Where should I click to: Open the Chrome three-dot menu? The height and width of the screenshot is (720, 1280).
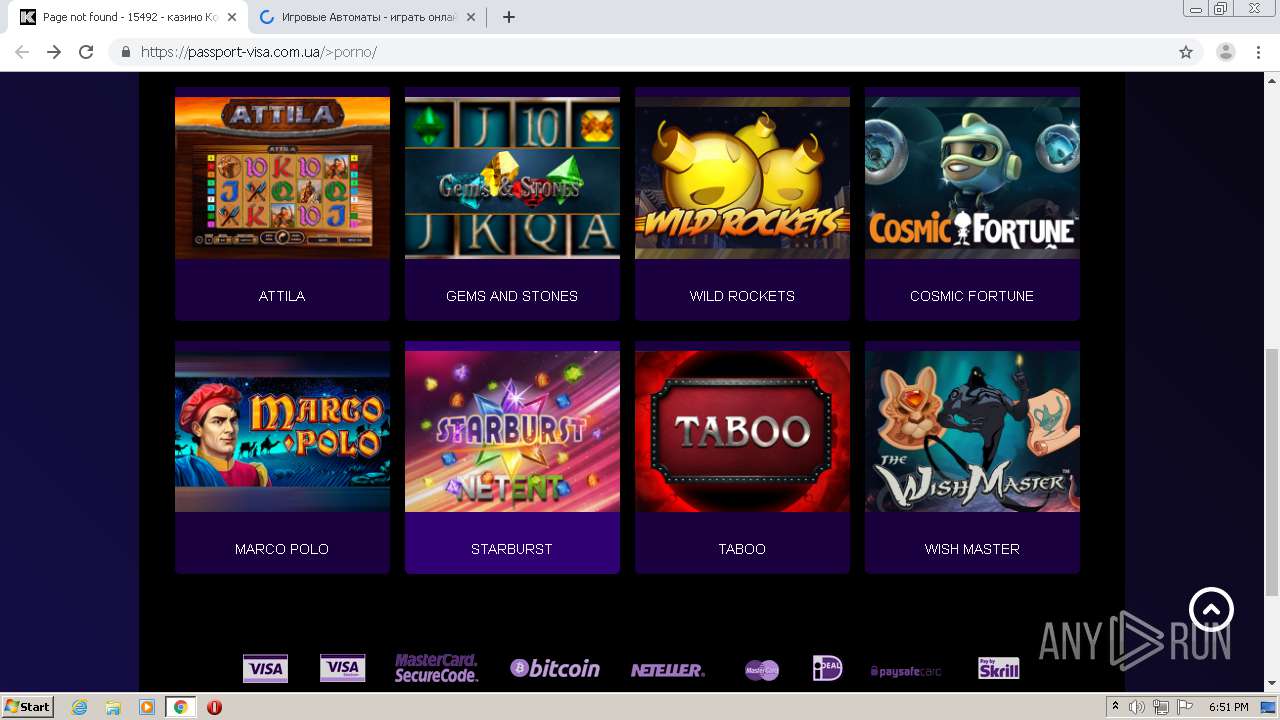click(1258, 52)
